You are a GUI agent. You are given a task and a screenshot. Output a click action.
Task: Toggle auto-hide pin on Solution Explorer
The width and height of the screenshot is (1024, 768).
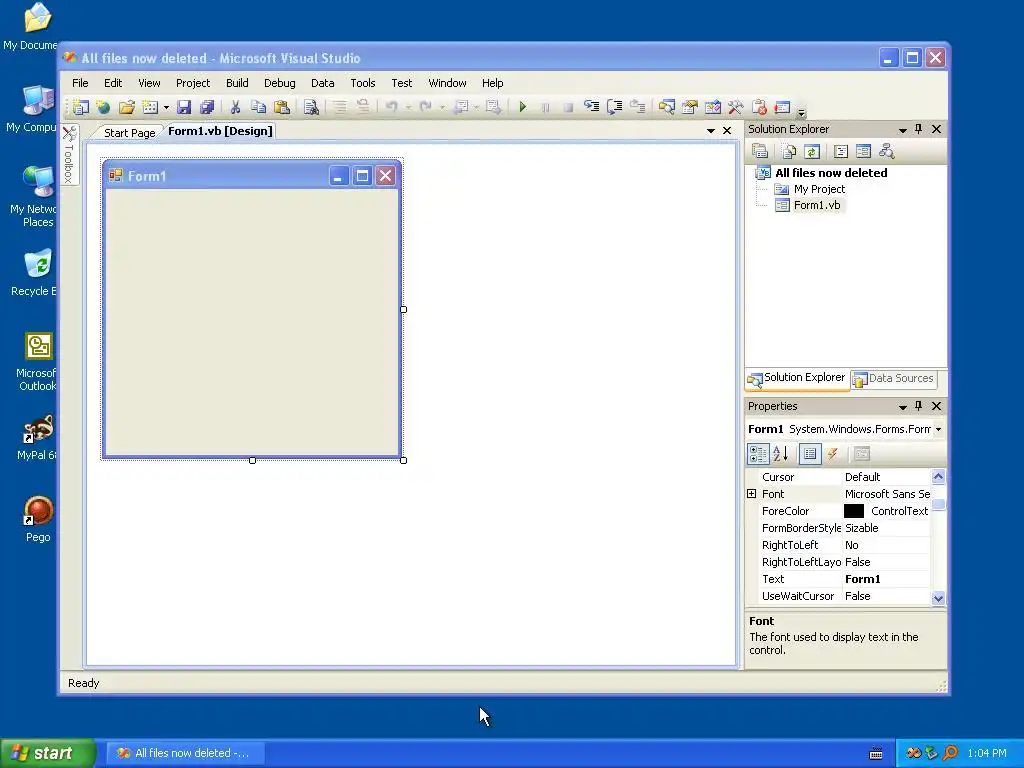click(x=919, y=129)
